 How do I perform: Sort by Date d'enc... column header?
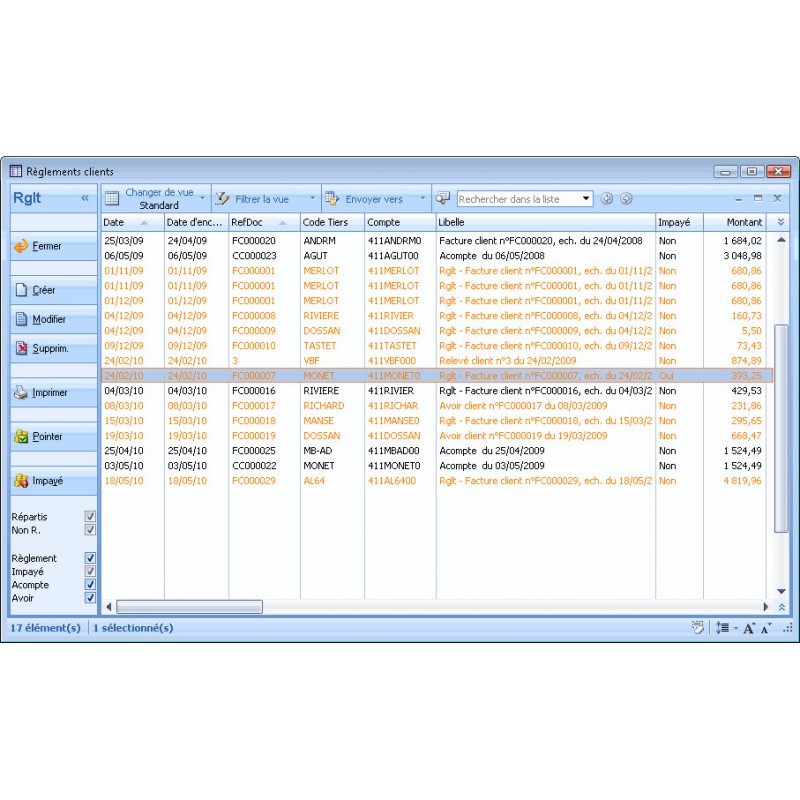coord(196,222)
